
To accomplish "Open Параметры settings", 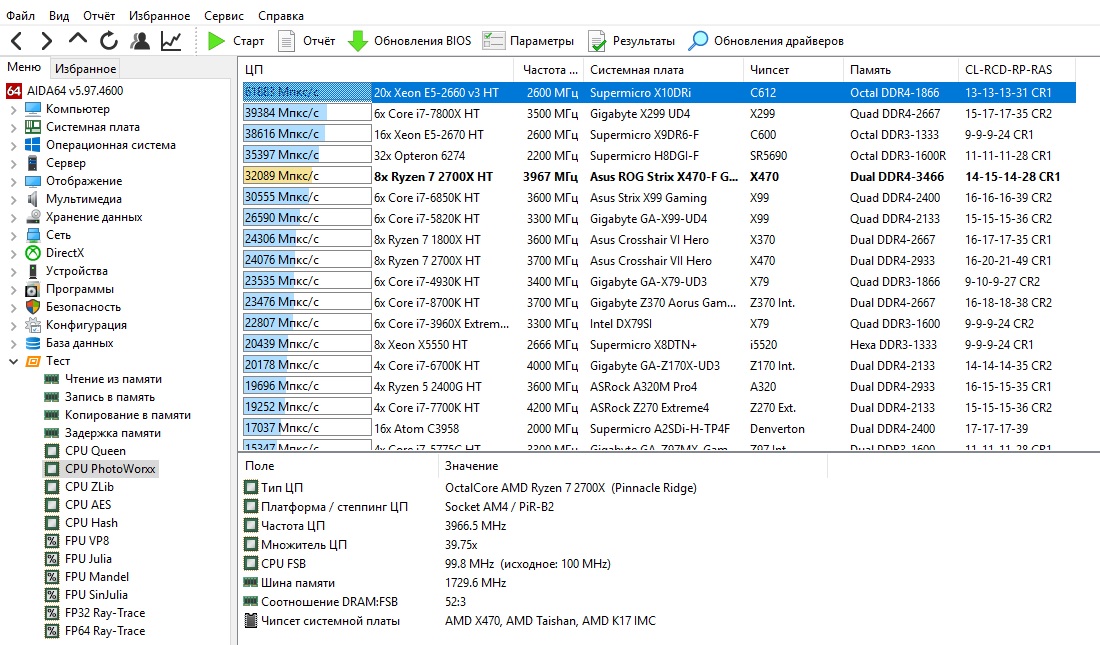I will point(528,41).
